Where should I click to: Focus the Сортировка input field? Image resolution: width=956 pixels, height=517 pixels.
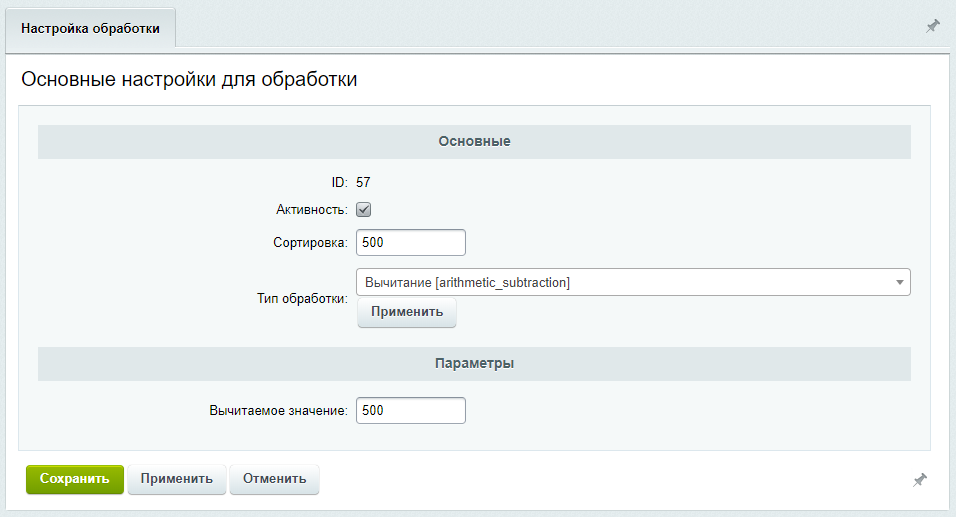[x=410, y=243]
